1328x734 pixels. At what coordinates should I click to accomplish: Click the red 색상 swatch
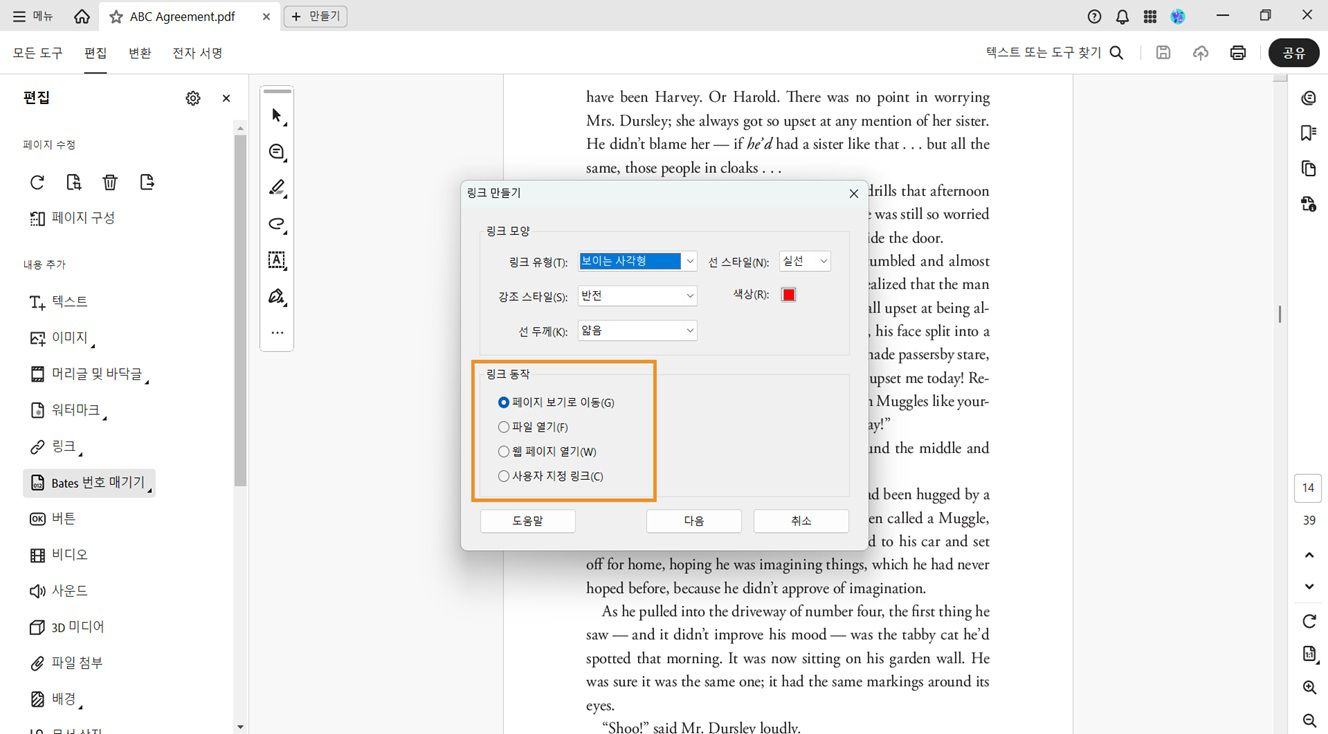[788, 294]
